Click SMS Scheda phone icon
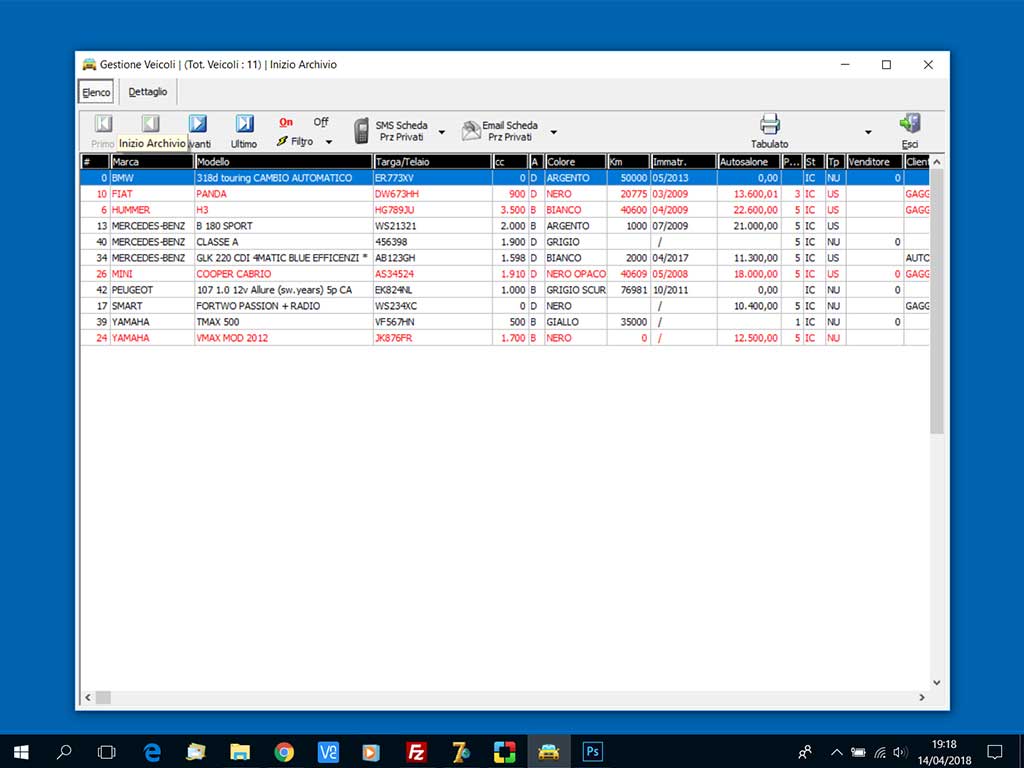Image resolution: width=1024 pixels, height=768 pixels. pyautogui.click(x=361, y=131)
